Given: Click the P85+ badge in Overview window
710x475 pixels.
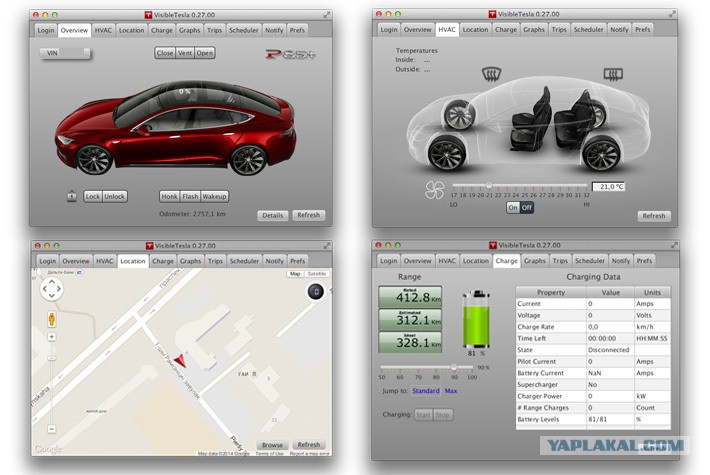Looking at the screenshot, I should (290, 54).
